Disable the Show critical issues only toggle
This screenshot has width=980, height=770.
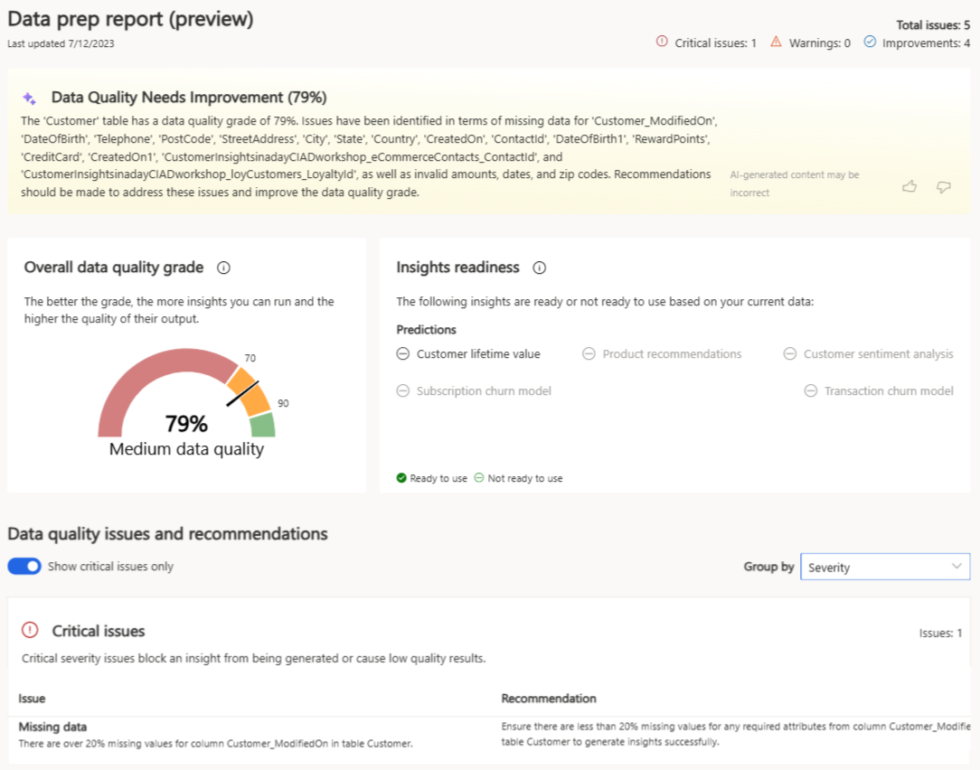coord(24,566)
